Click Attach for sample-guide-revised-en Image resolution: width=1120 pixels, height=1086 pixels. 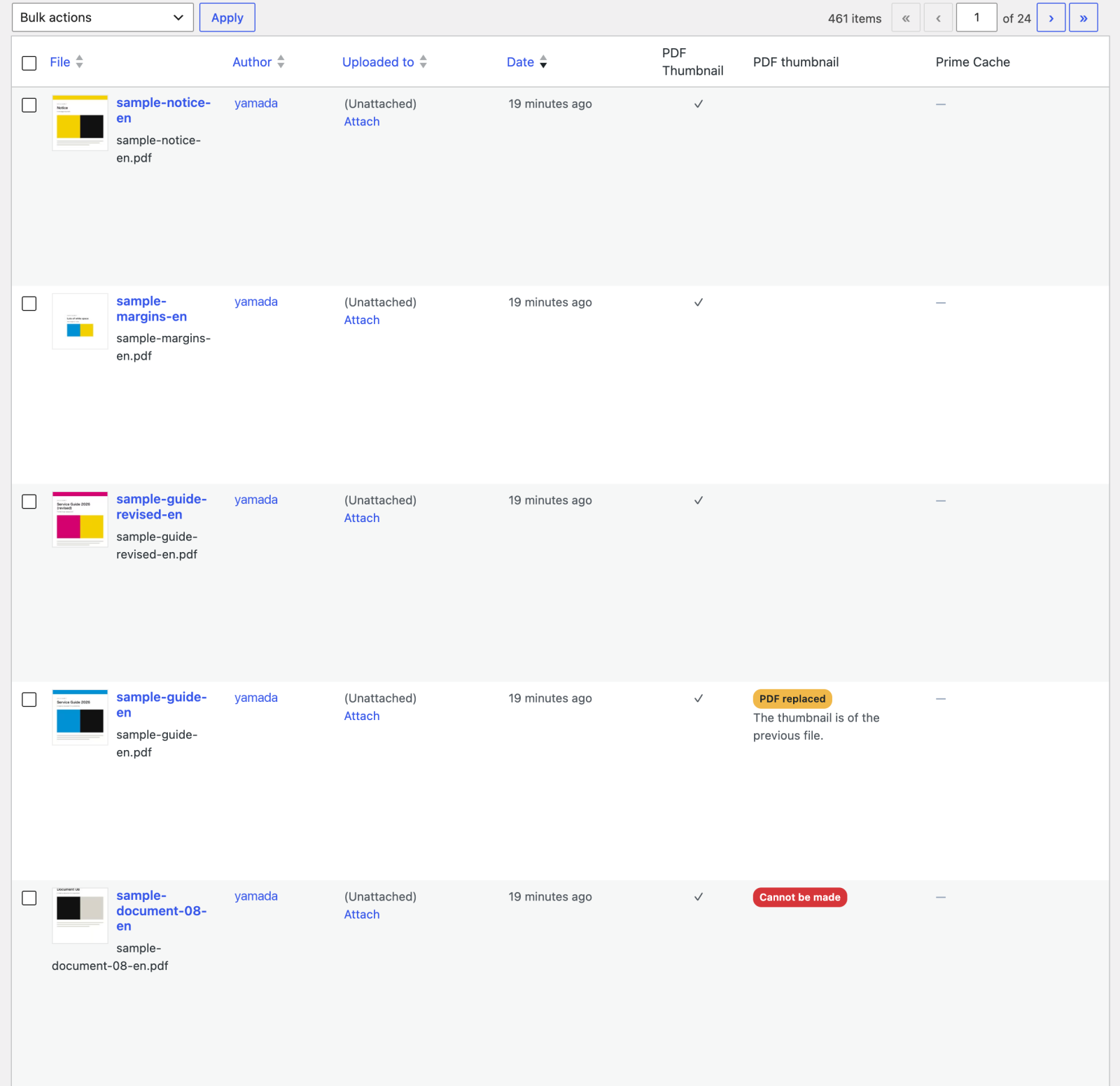pyautogui.click(x=362, y=518)
